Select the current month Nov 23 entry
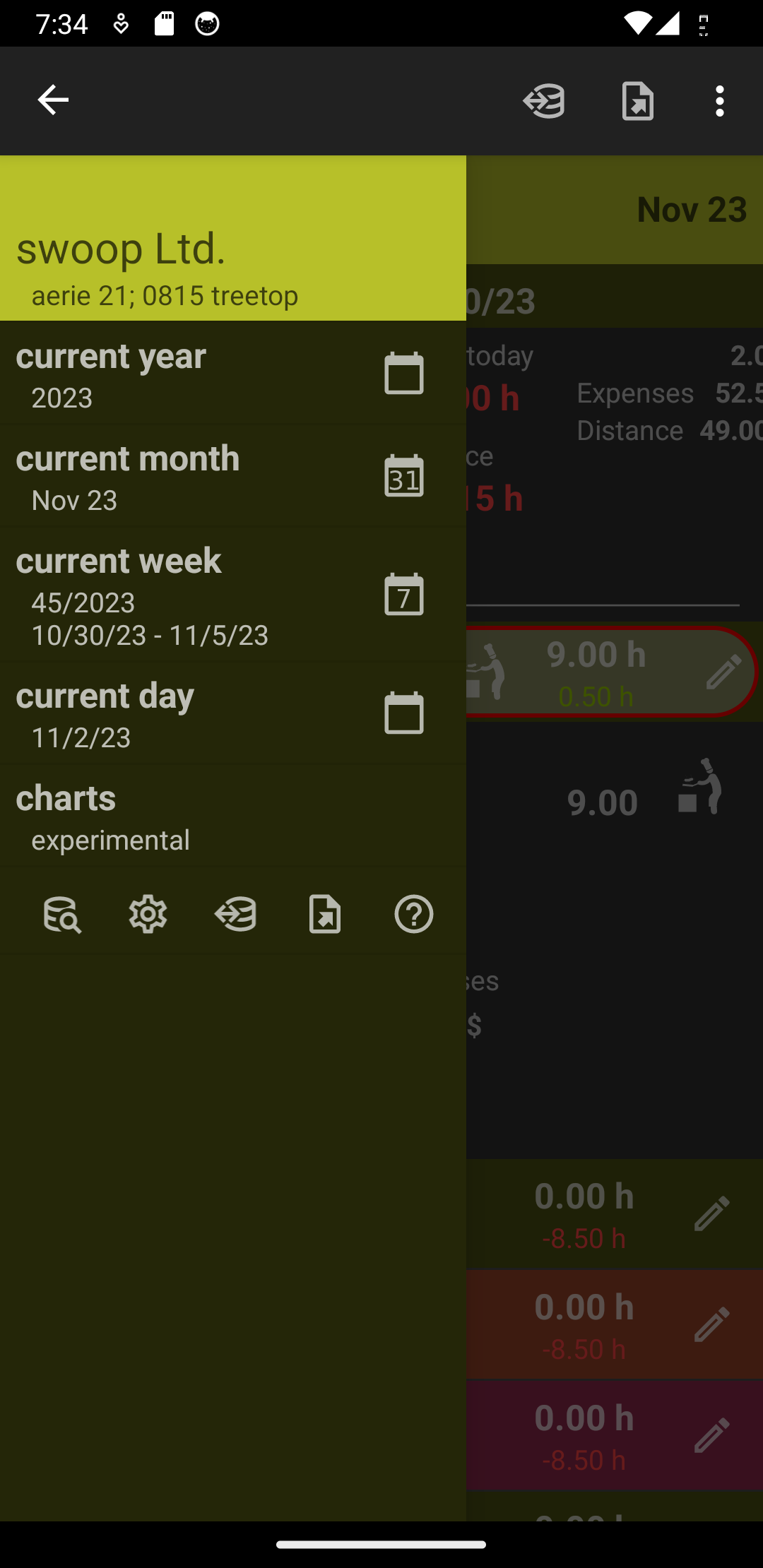The image size is (763, 1568). 177,477
